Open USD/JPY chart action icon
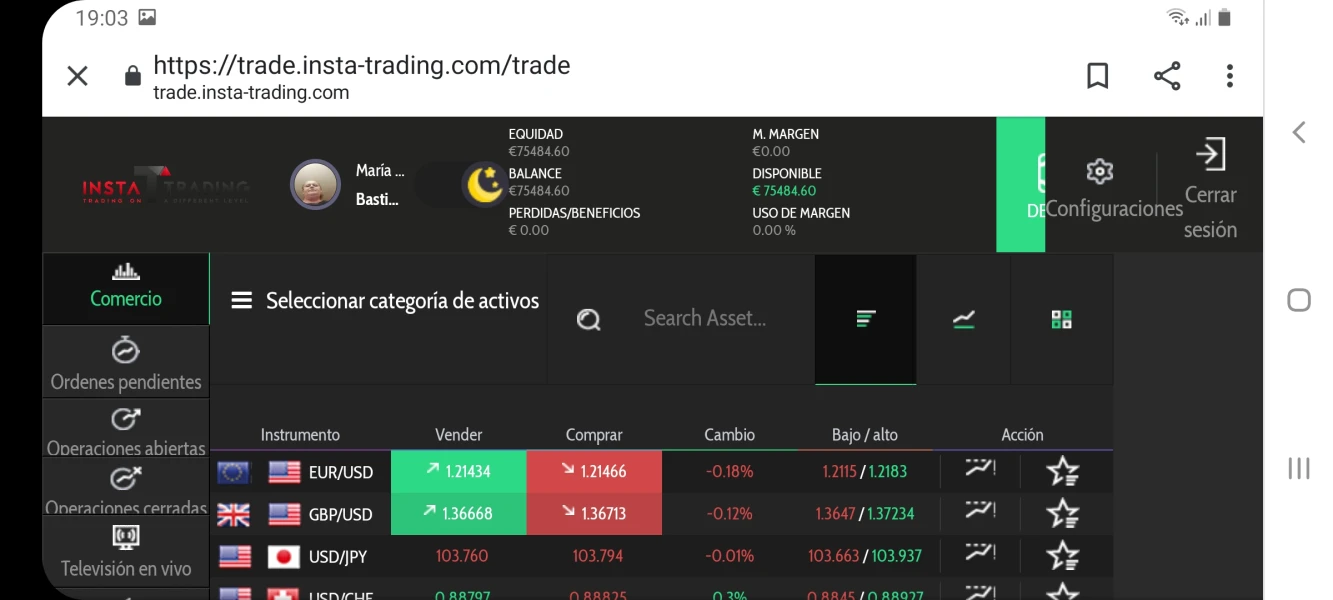This screenshot has width=1333, height=600. [x=980, y=553]
